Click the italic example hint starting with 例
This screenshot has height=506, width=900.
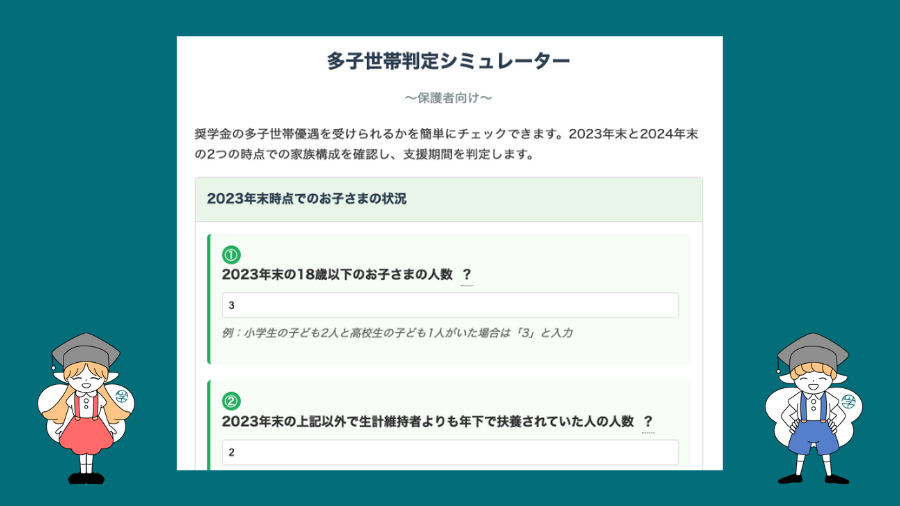[397, 332]
